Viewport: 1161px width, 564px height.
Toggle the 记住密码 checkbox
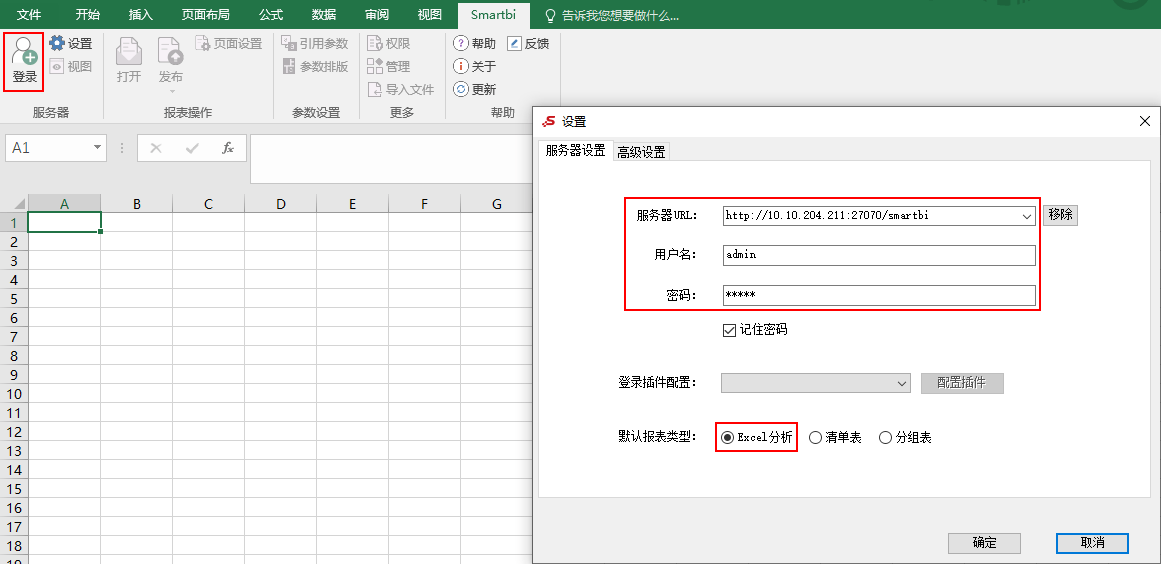729,330
